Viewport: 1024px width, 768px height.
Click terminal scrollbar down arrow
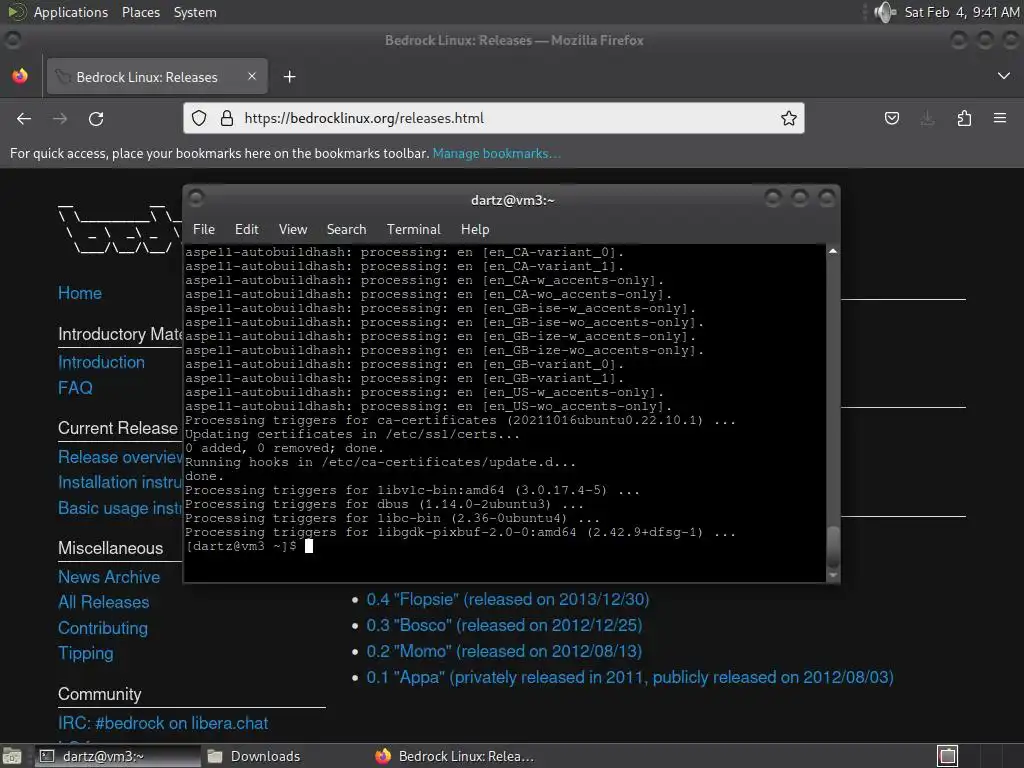click(x=833, y=575)
